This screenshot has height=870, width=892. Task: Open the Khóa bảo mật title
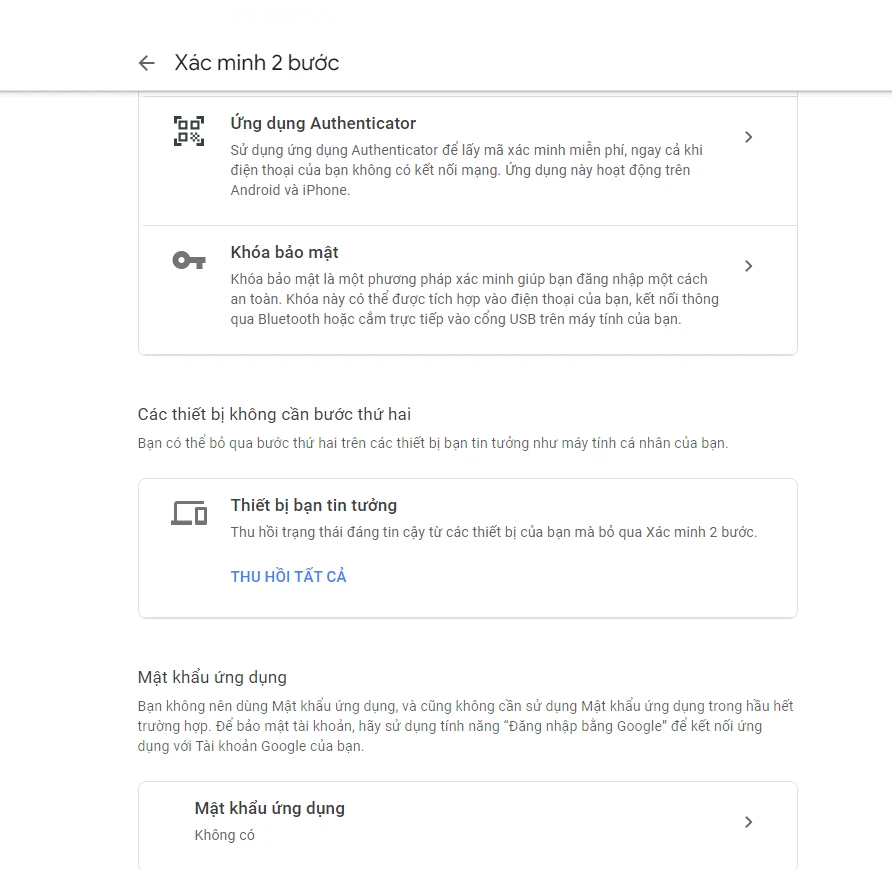284,252
